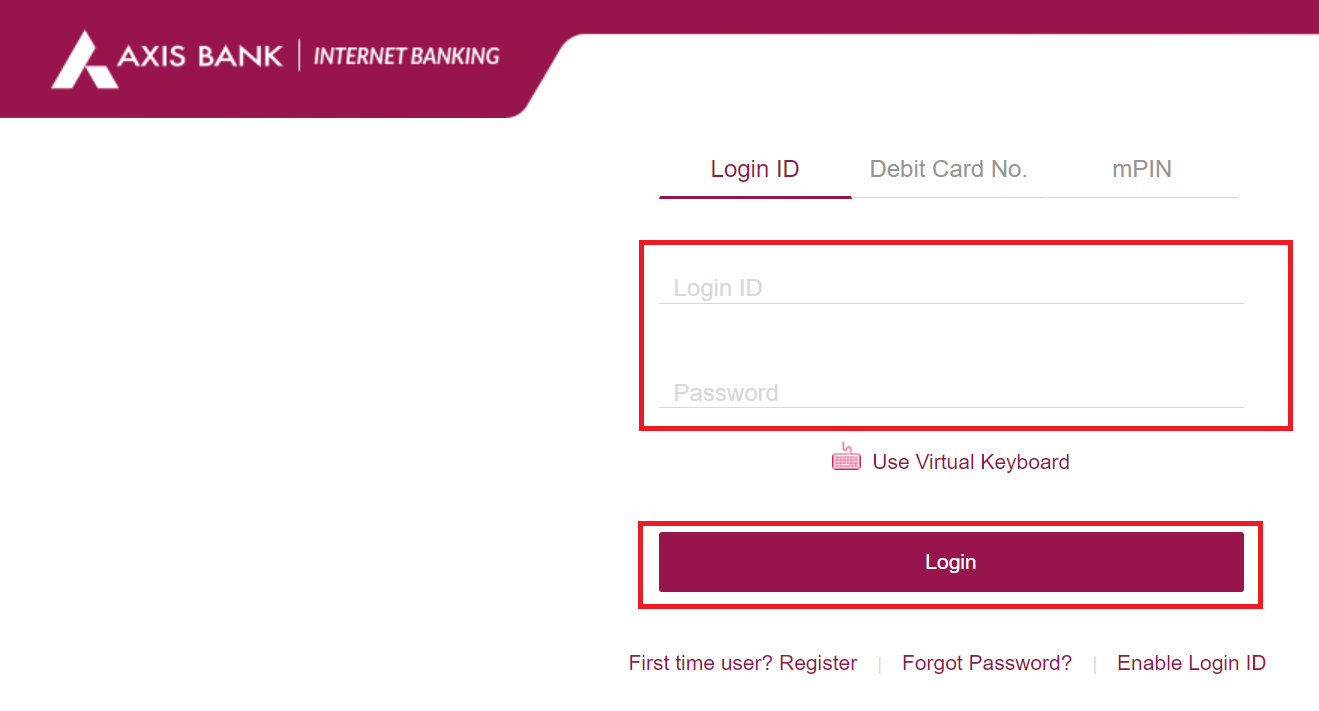Select the Enable Login ID link
The width and height of the screenshot is (1319, 711).
point(1190,662)
